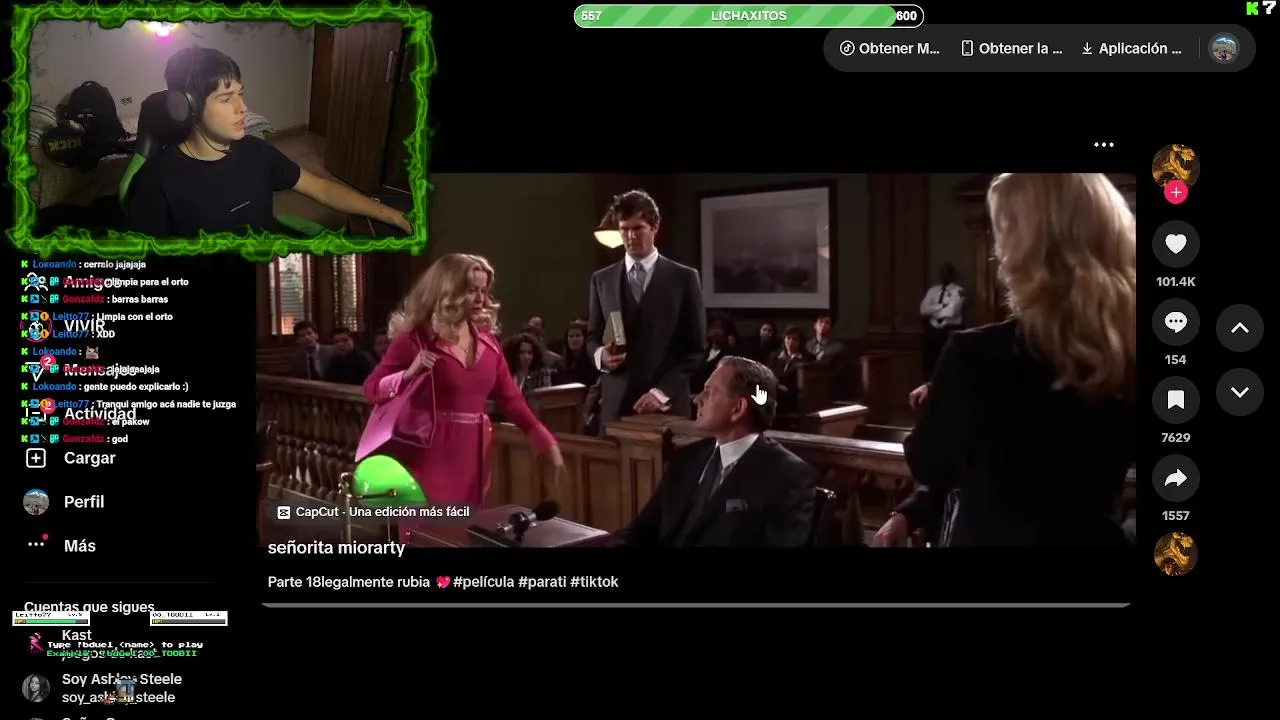Save video with bookmark icon

[x=1175, y=400]
